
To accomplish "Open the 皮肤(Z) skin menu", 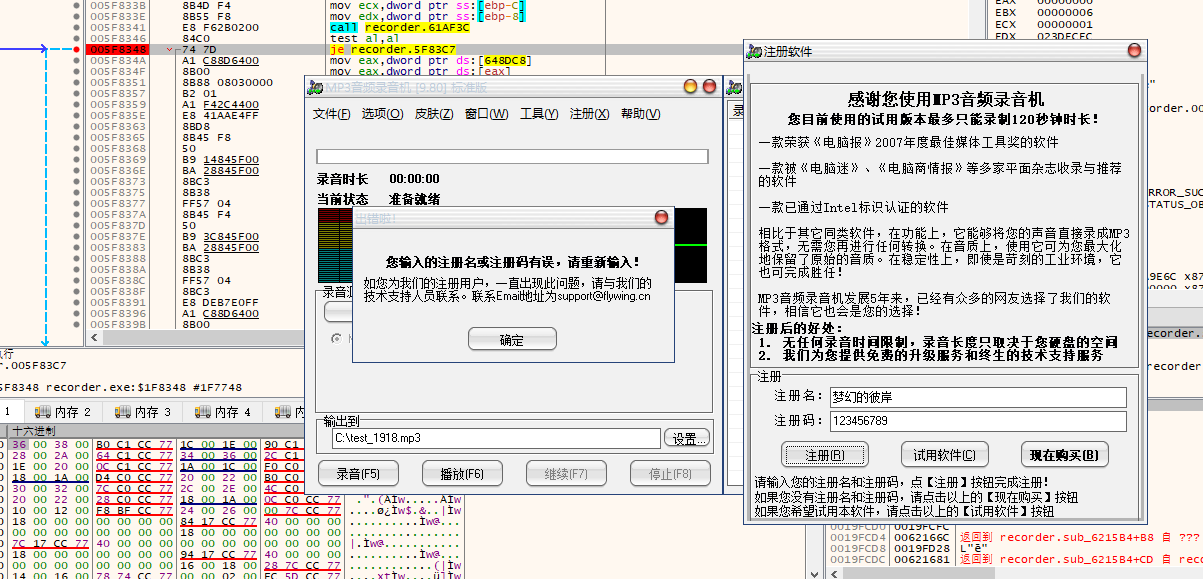I will (434, 114).
